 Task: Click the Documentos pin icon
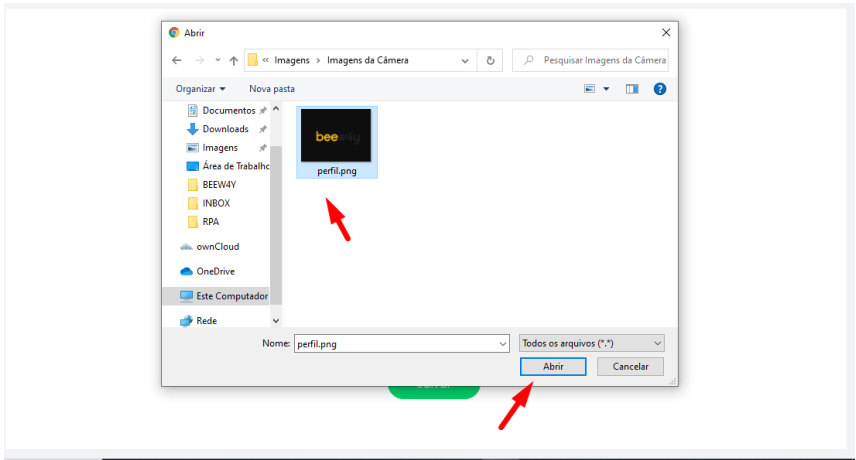click(x=263, y=111)
